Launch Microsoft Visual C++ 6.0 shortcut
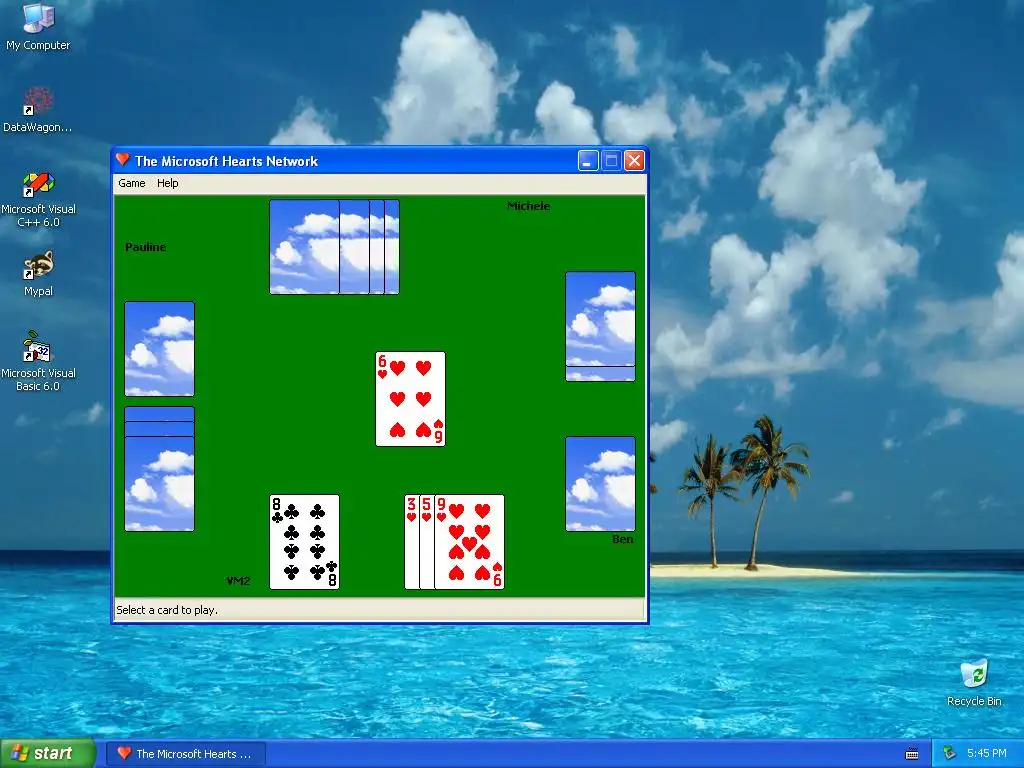 38,199
